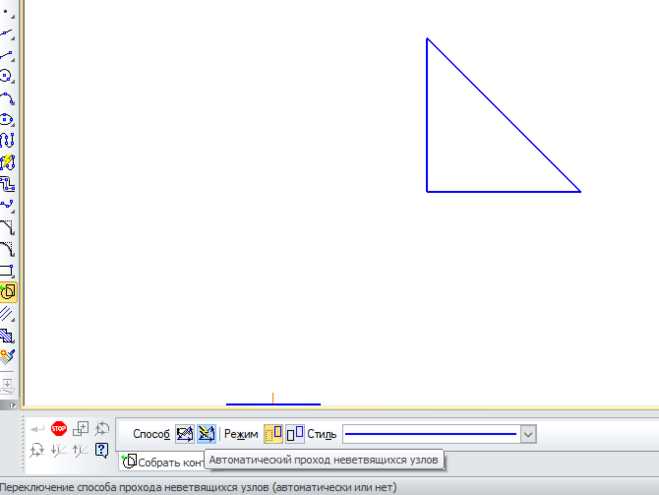Click the short blue line at canvas bottom

[273, 404]
